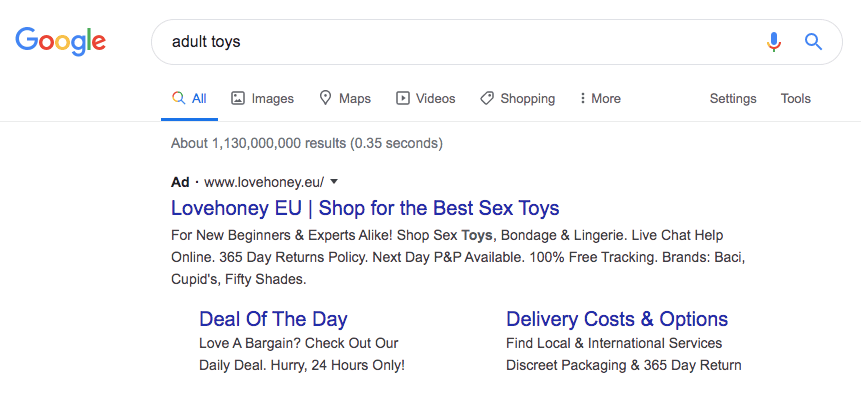Click the tag icon next to Shopping
Screen dimensions: 861x397
[487, 98]
